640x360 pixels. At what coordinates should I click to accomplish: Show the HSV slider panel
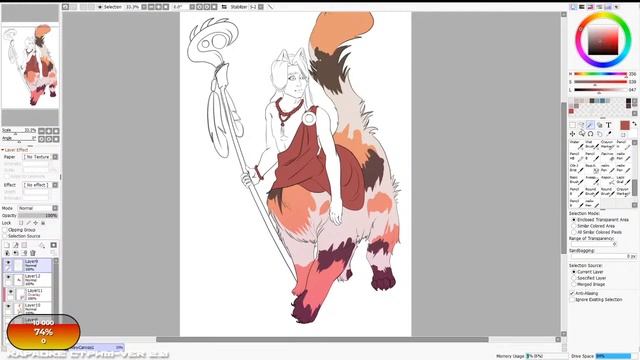590,7
